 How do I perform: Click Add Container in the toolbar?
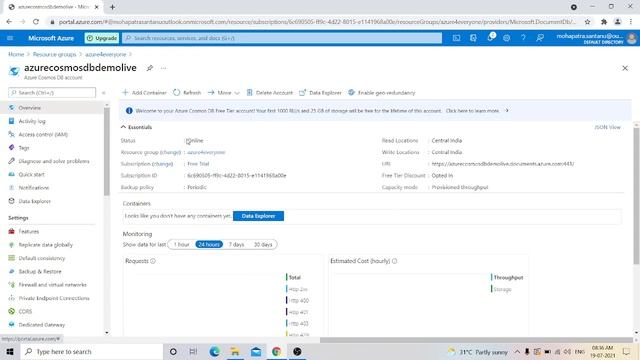click(144, 93)
